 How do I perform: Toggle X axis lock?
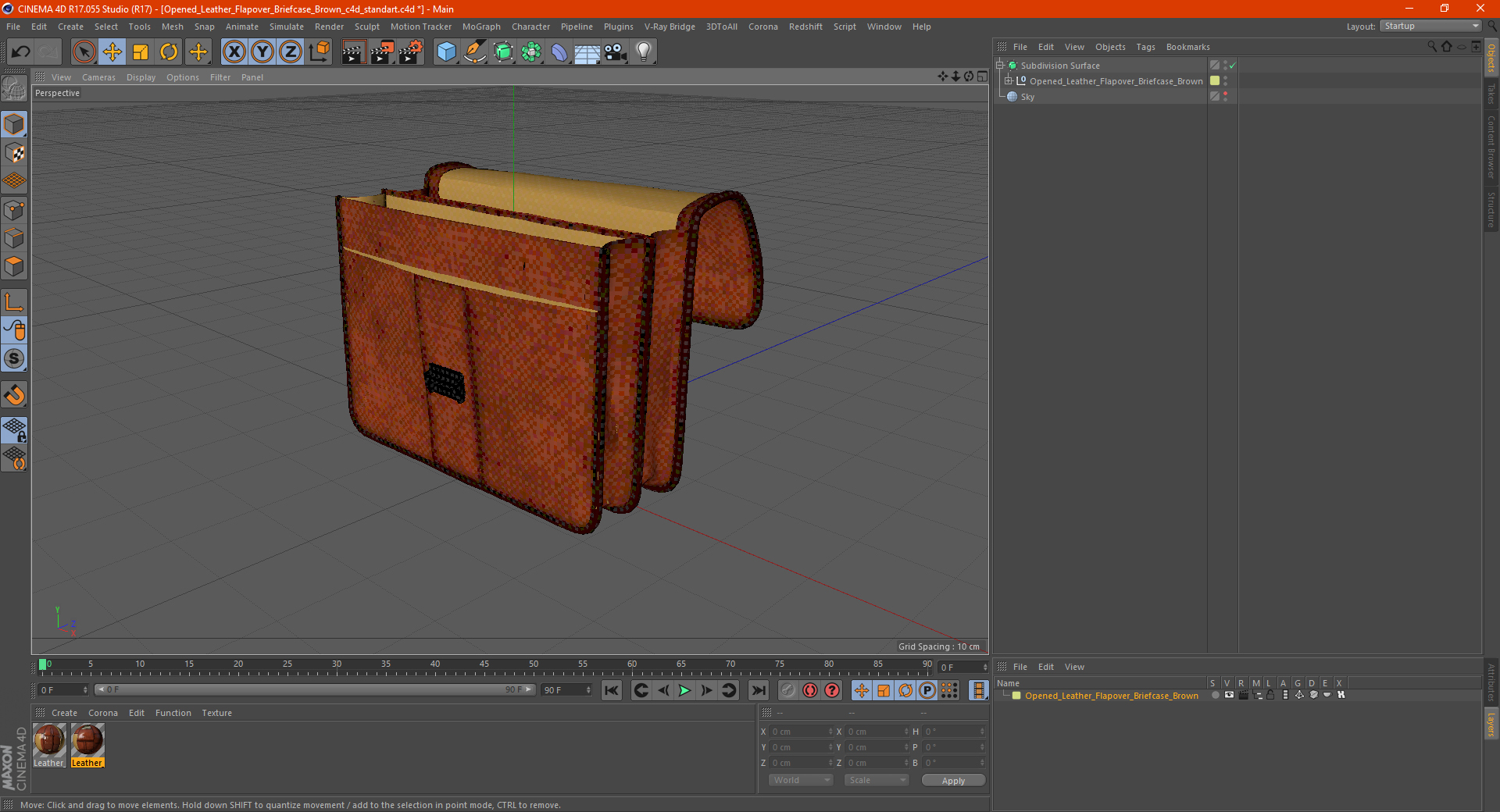[x=234, y=52]
